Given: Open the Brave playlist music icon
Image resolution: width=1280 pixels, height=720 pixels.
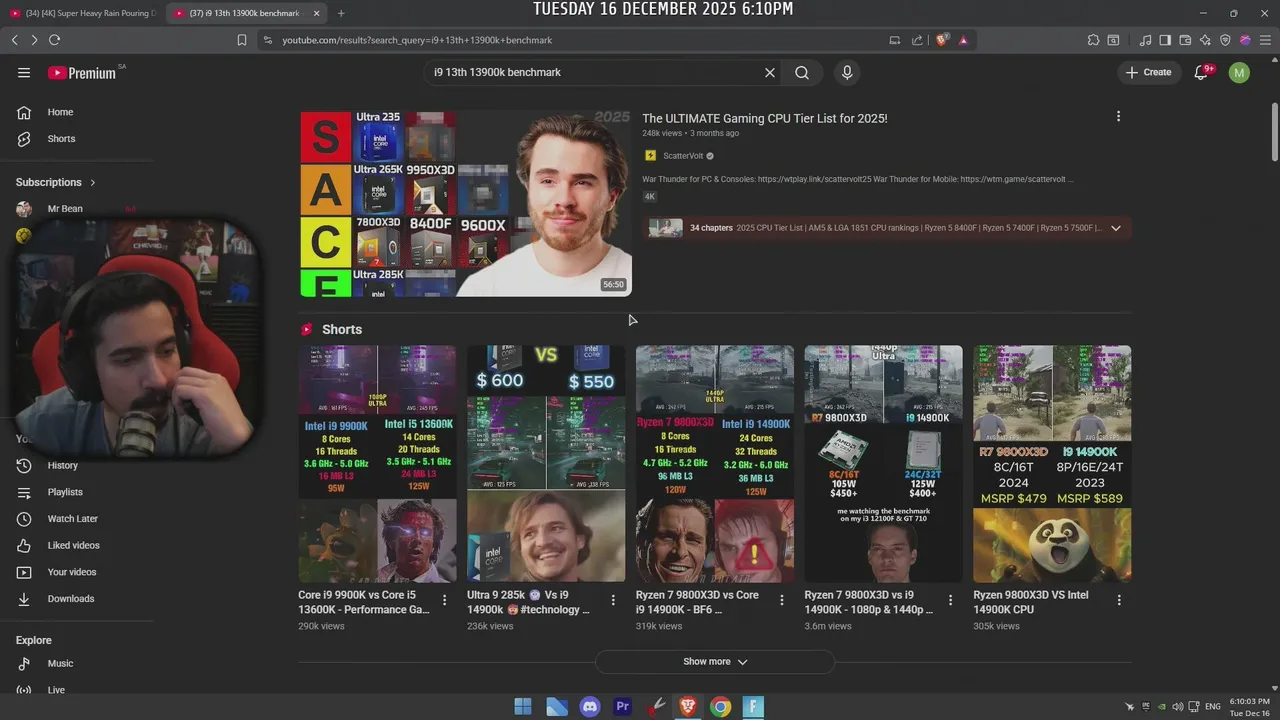Looking at the screenshot, I should (1146, 40).
